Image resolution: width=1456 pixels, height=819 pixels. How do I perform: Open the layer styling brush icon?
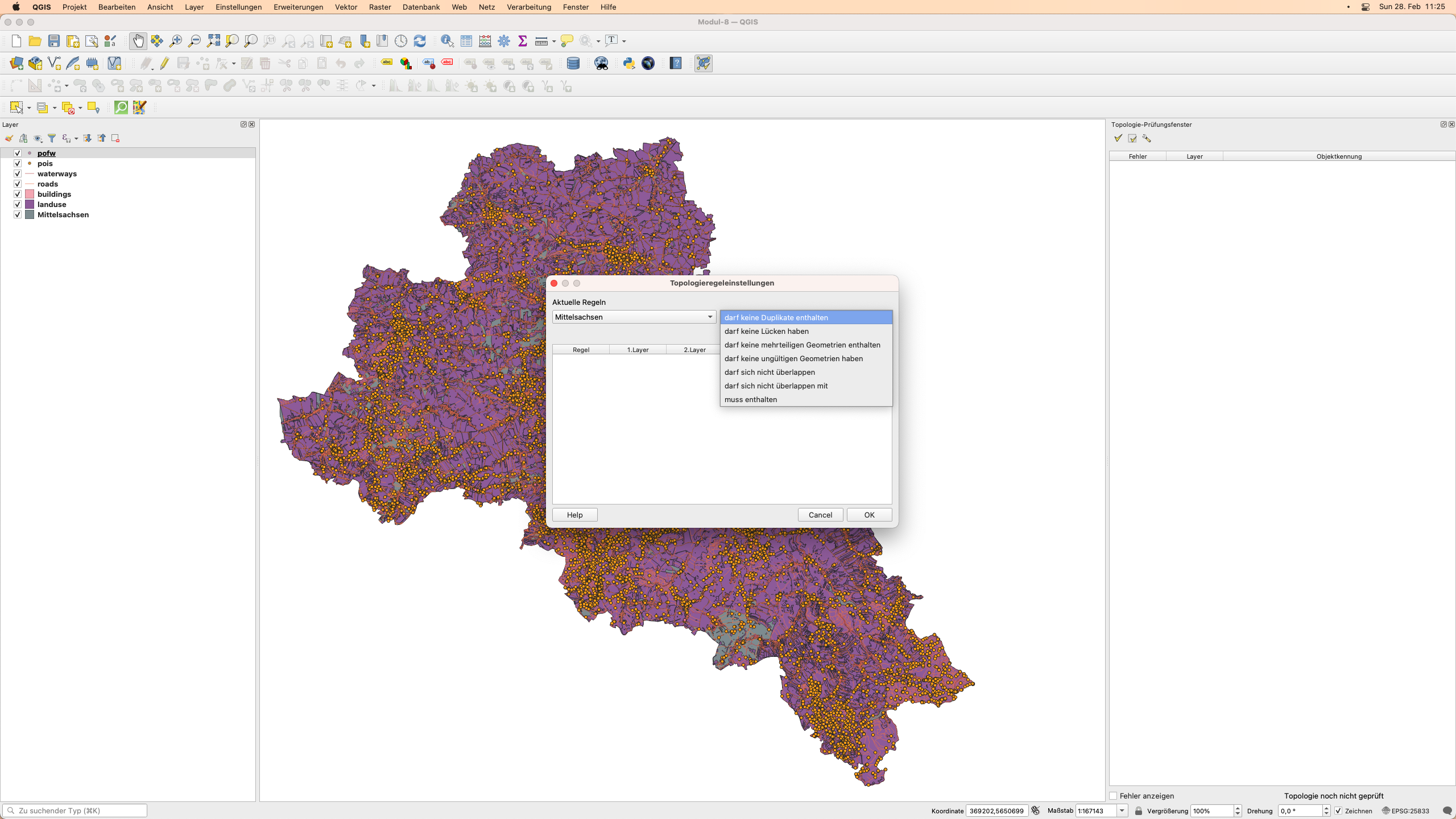[x=9, y=138]
